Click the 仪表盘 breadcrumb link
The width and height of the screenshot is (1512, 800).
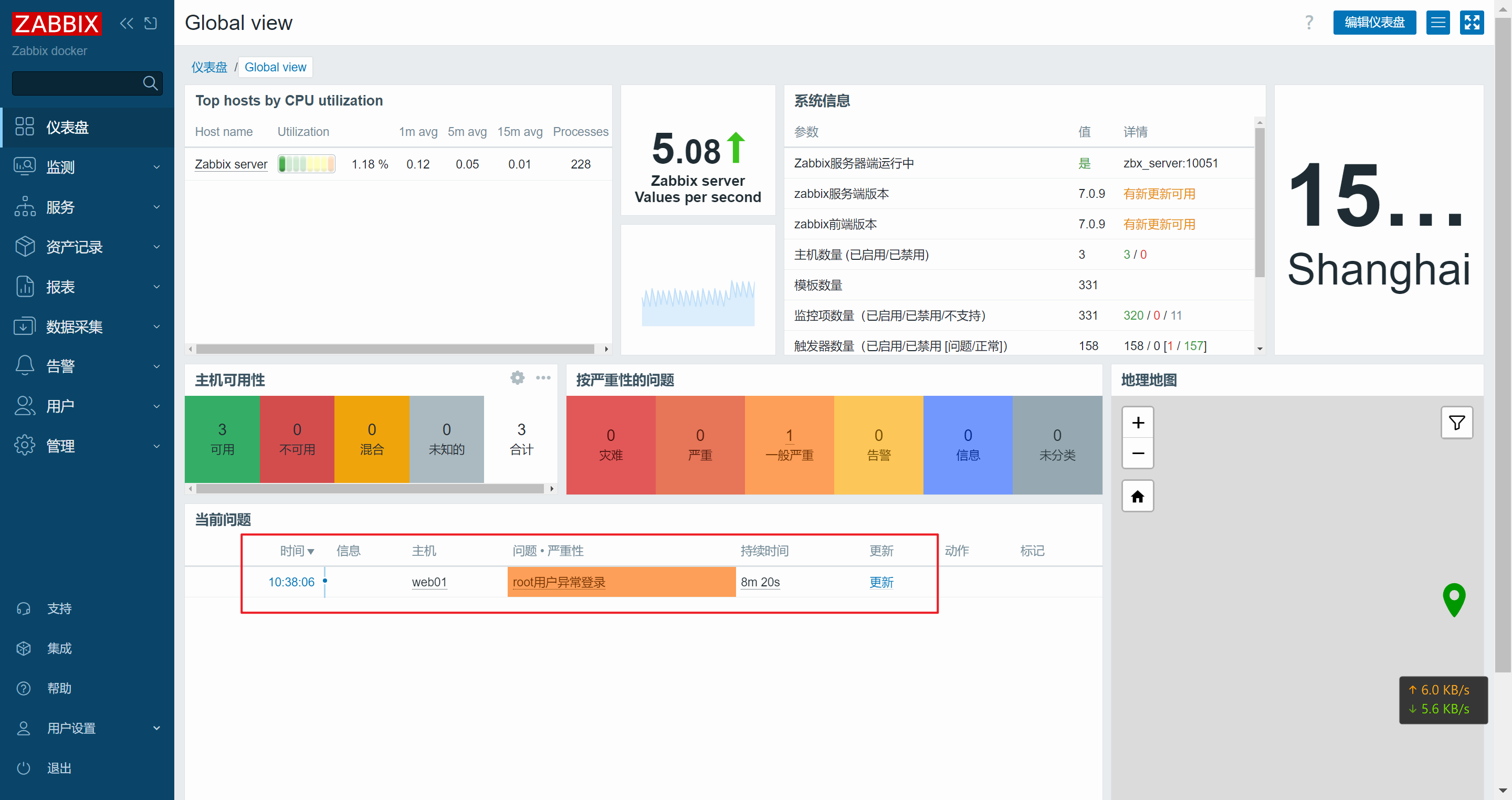(x=209, y=67)
